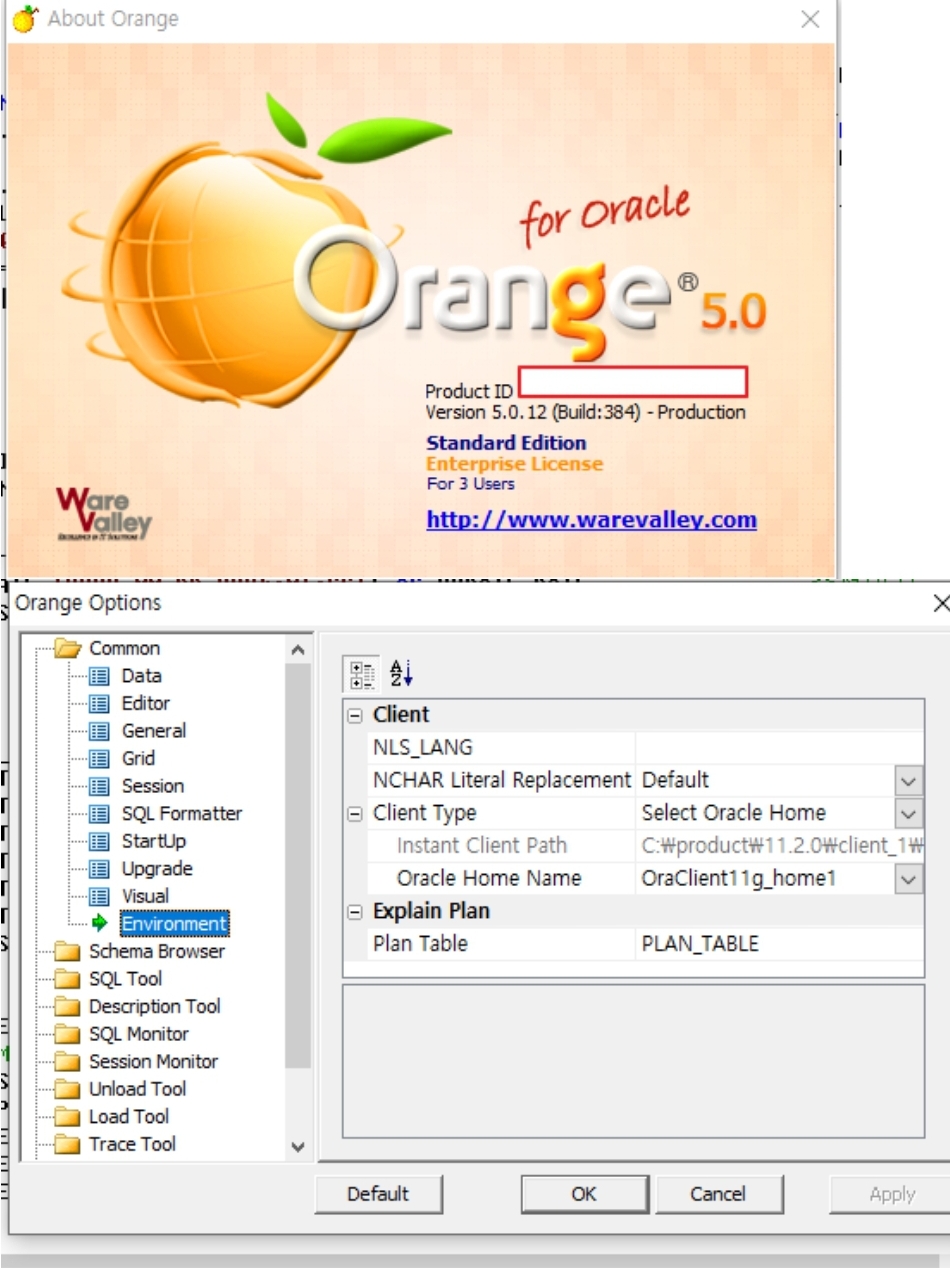This screenshot has height=1270, width=950.
Task: Open the Oracle Home Name dropdown
Action: [908, 879]
